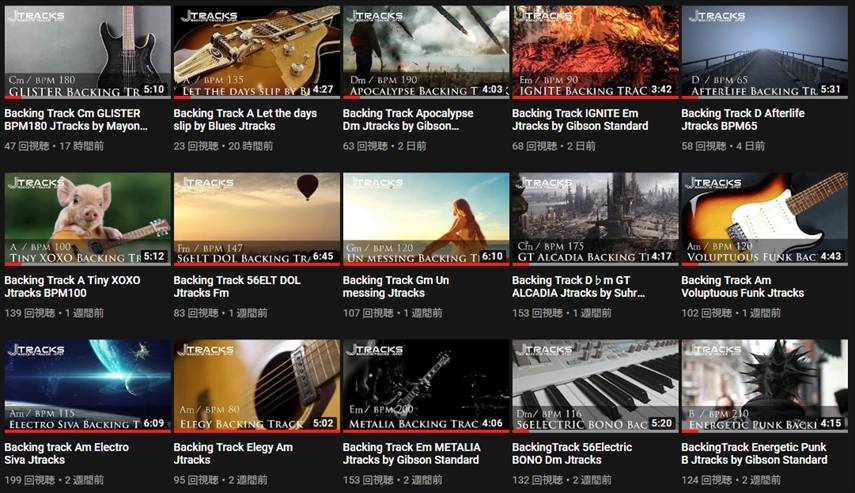Open the 56ELT DOL hot air balloon thumbnail
This screenshot has height=493, width=855.
(257, 219)
